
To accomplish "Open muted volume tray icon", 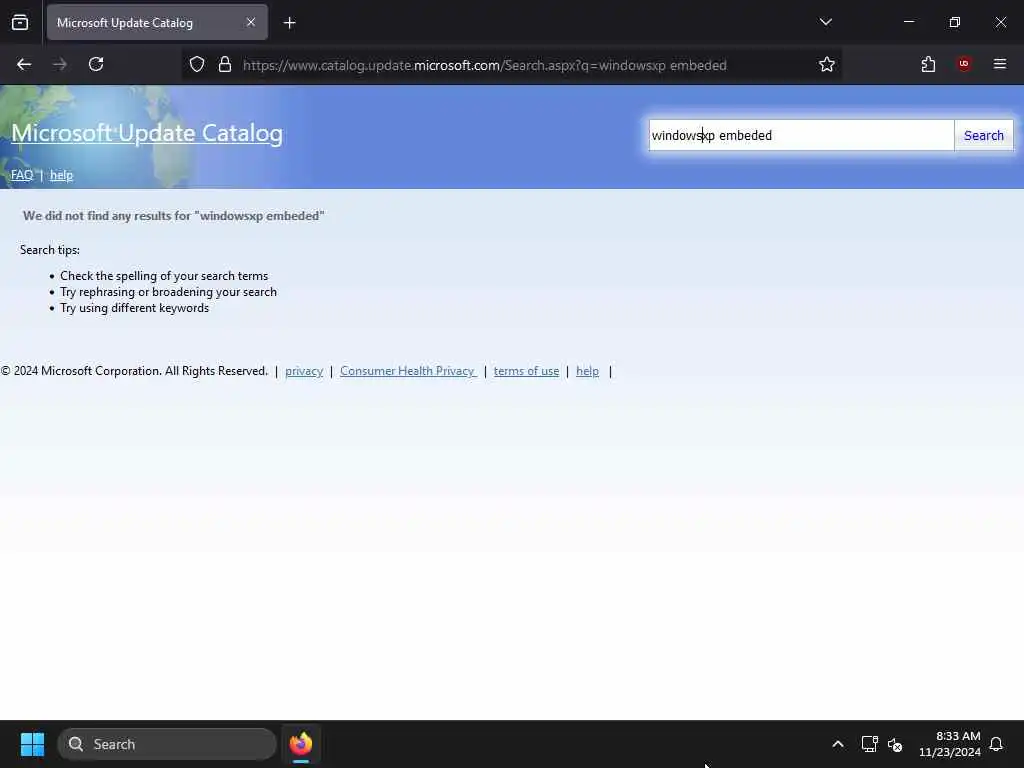I will (x=895, y=744).
